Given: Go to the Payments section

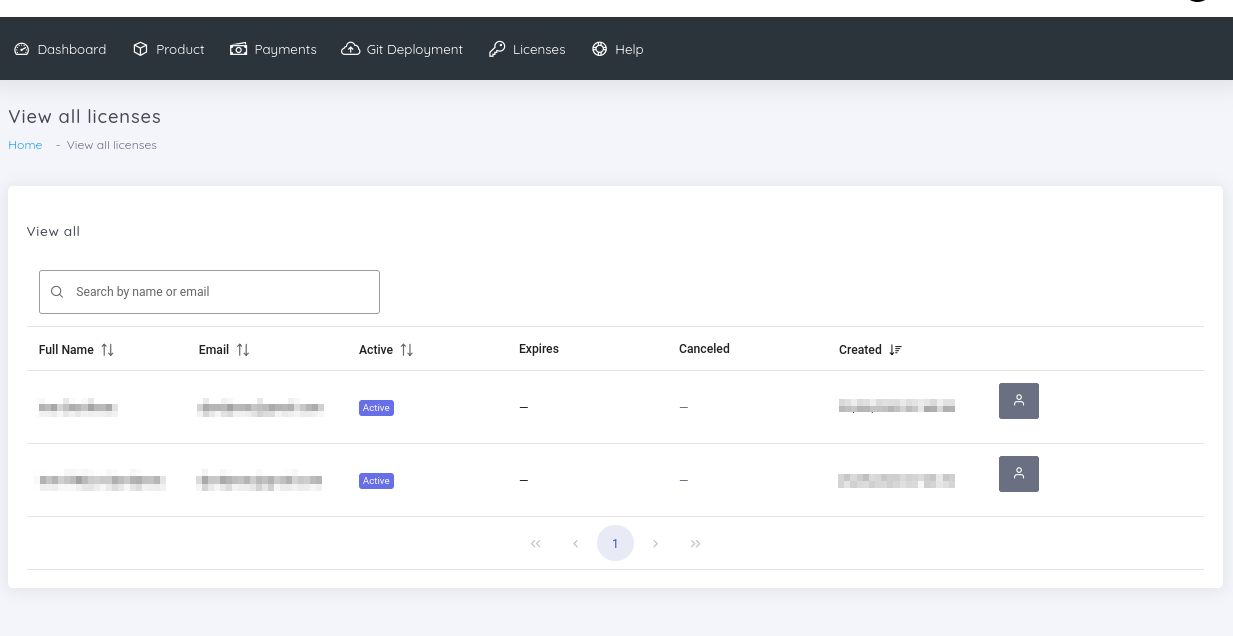Looking at the screenshot, I should pyautogui.click(x=273, y=49).
